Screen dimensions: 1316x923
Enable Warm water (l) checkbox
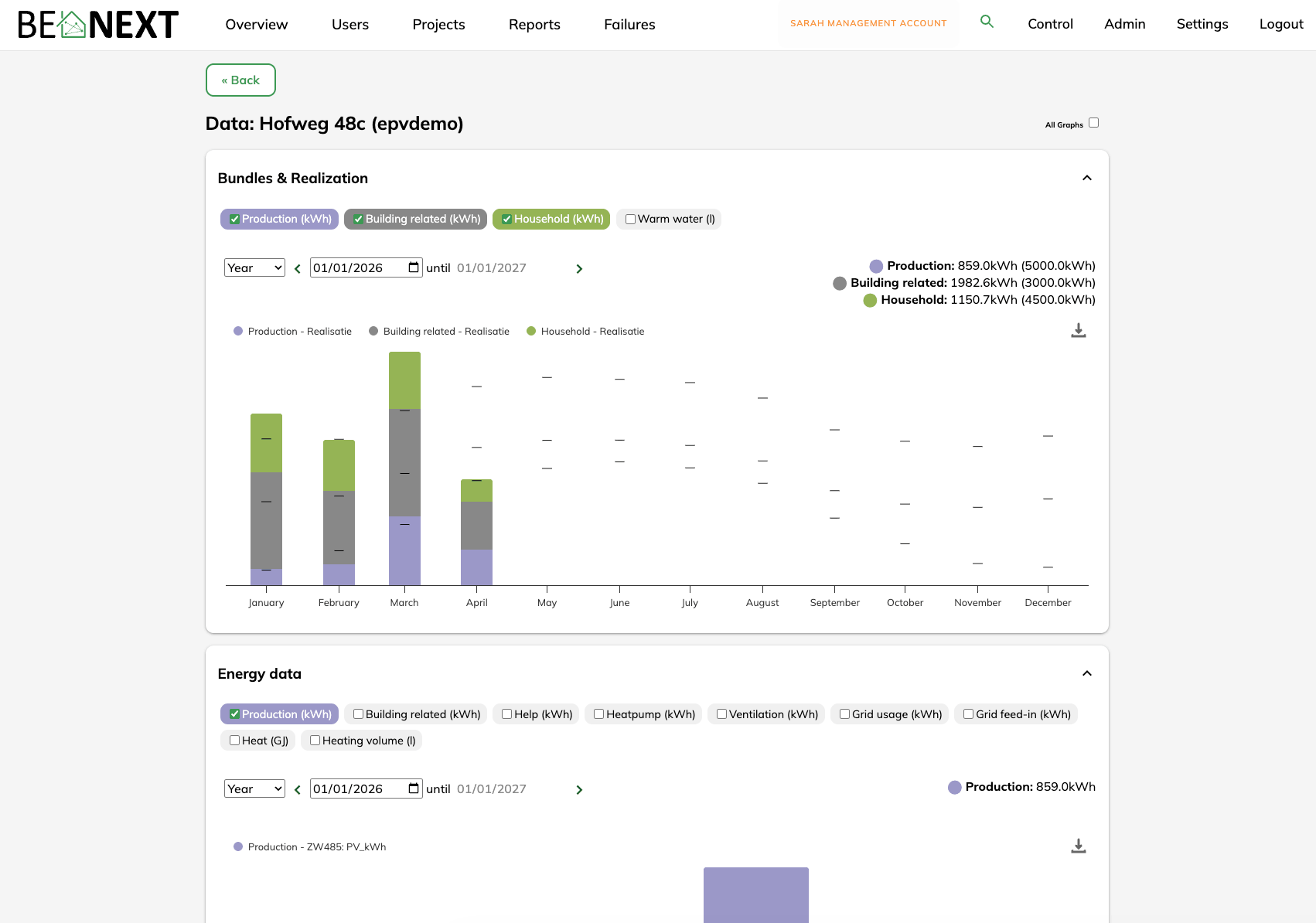point(631,220)
